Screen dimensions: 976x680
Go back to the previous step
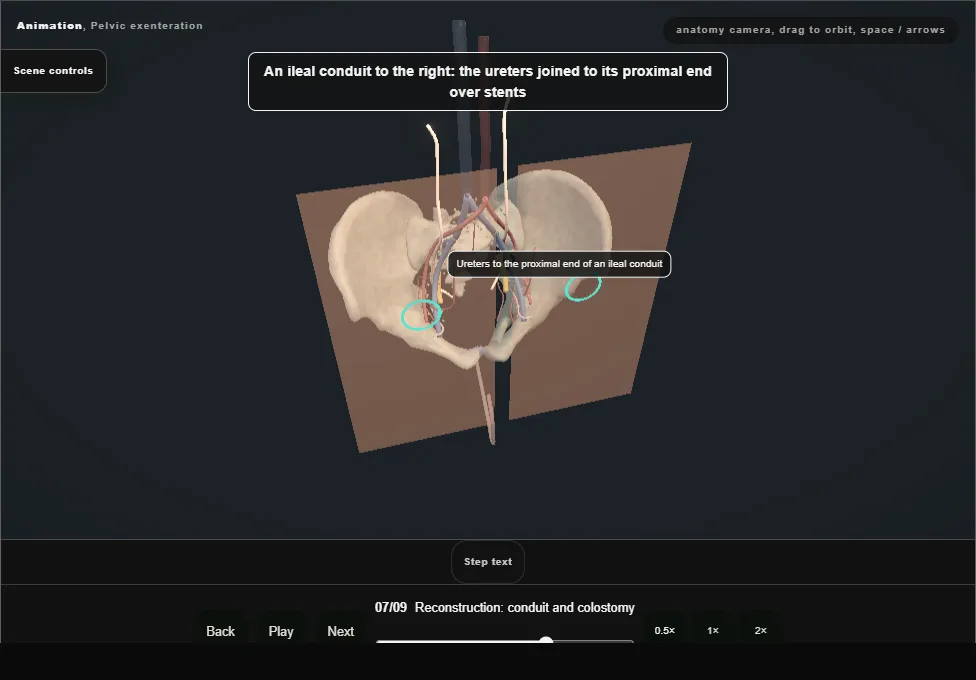(x=220, y=631)
